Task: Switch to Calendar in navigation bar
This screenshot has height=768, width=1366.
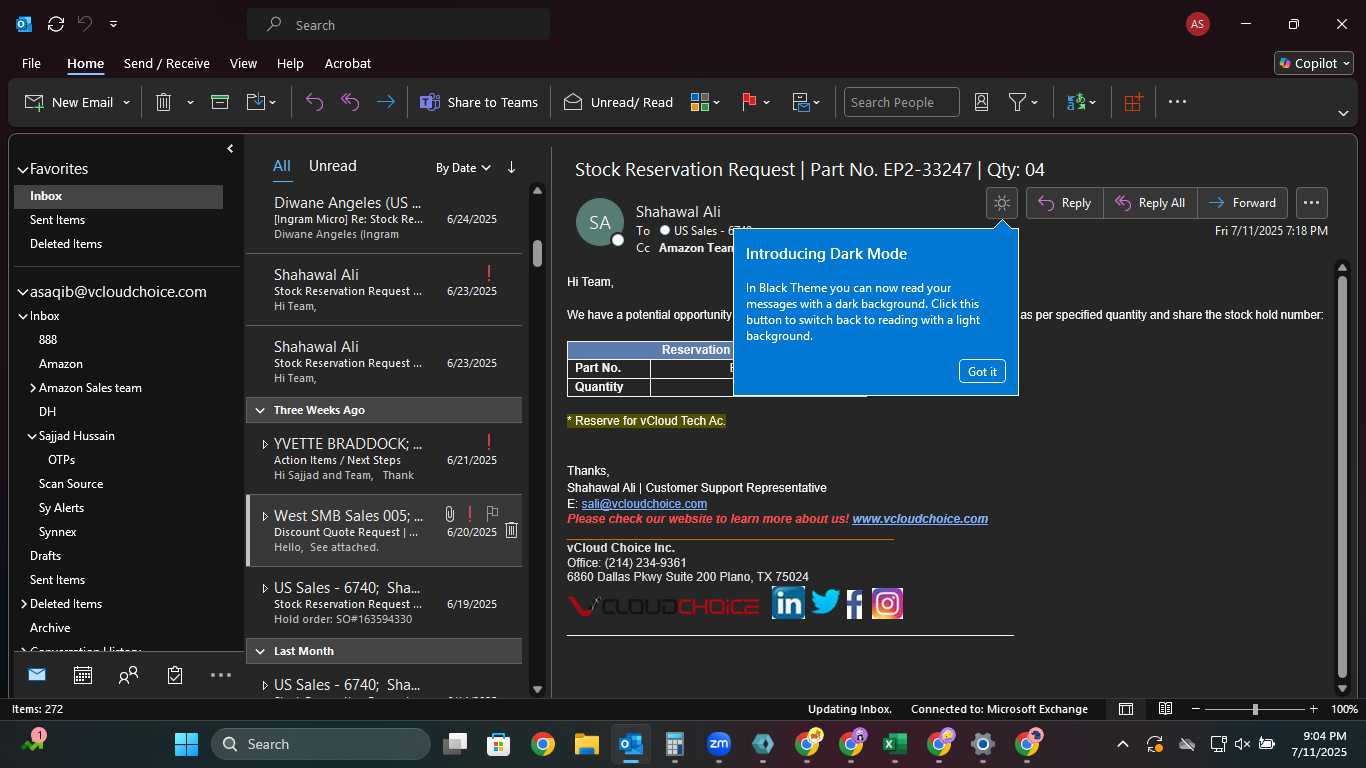Action: point(83,675)
